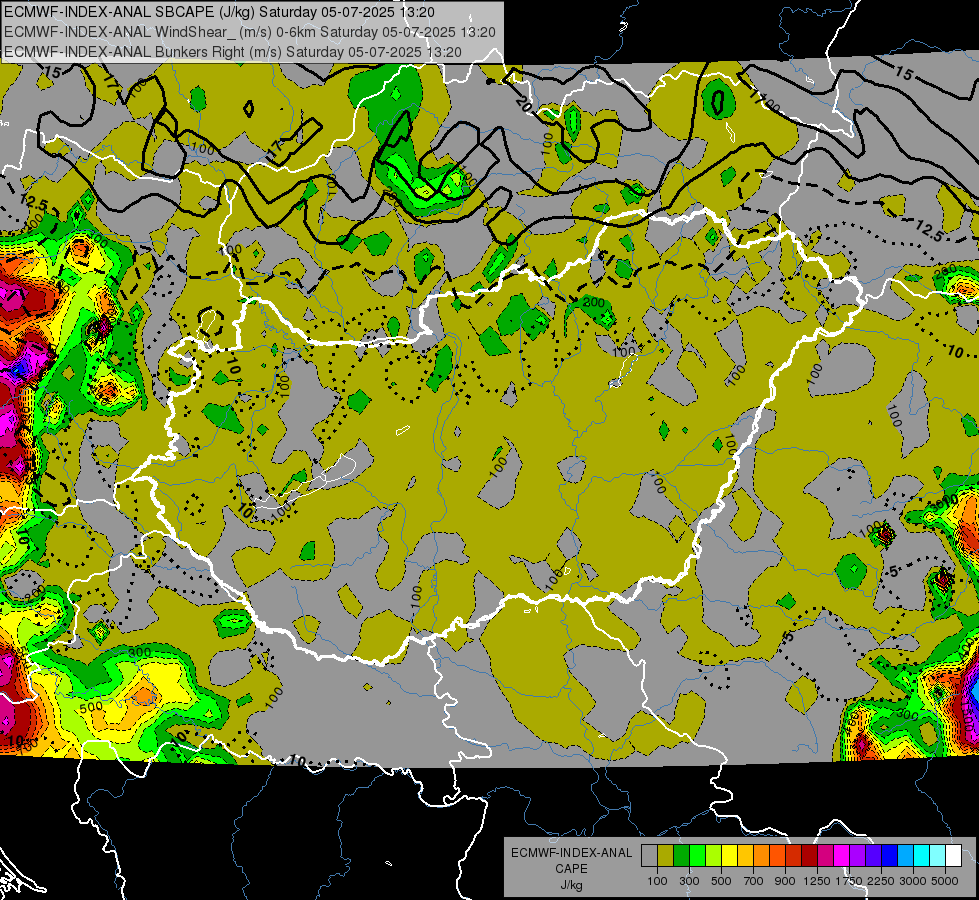Click the 900 value on legend scale
The height and width of the screenshot is (900, 979).
[785, 881]
